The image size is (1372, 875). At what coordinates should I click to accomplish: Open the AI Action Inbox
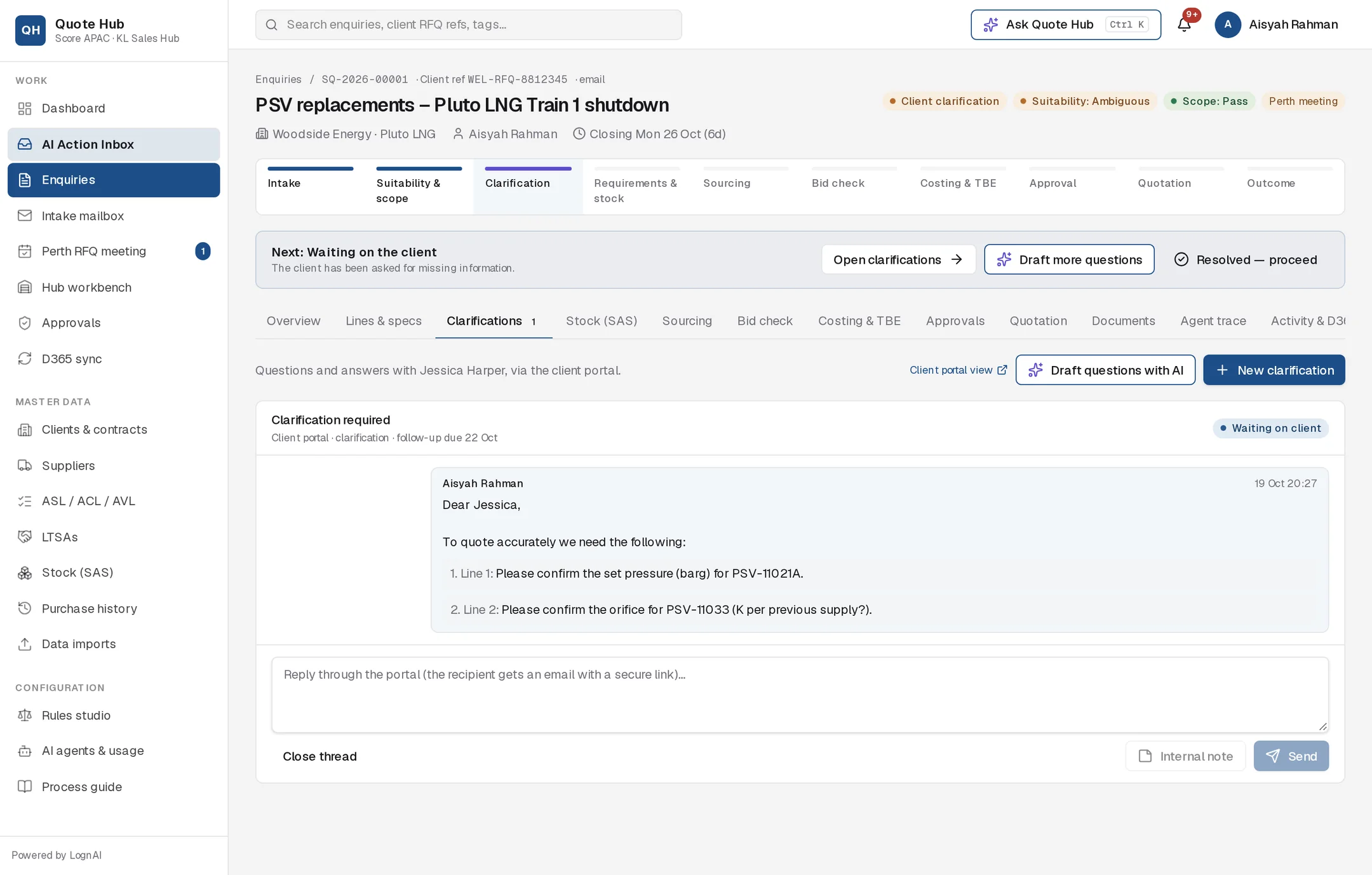pos(114,144)
